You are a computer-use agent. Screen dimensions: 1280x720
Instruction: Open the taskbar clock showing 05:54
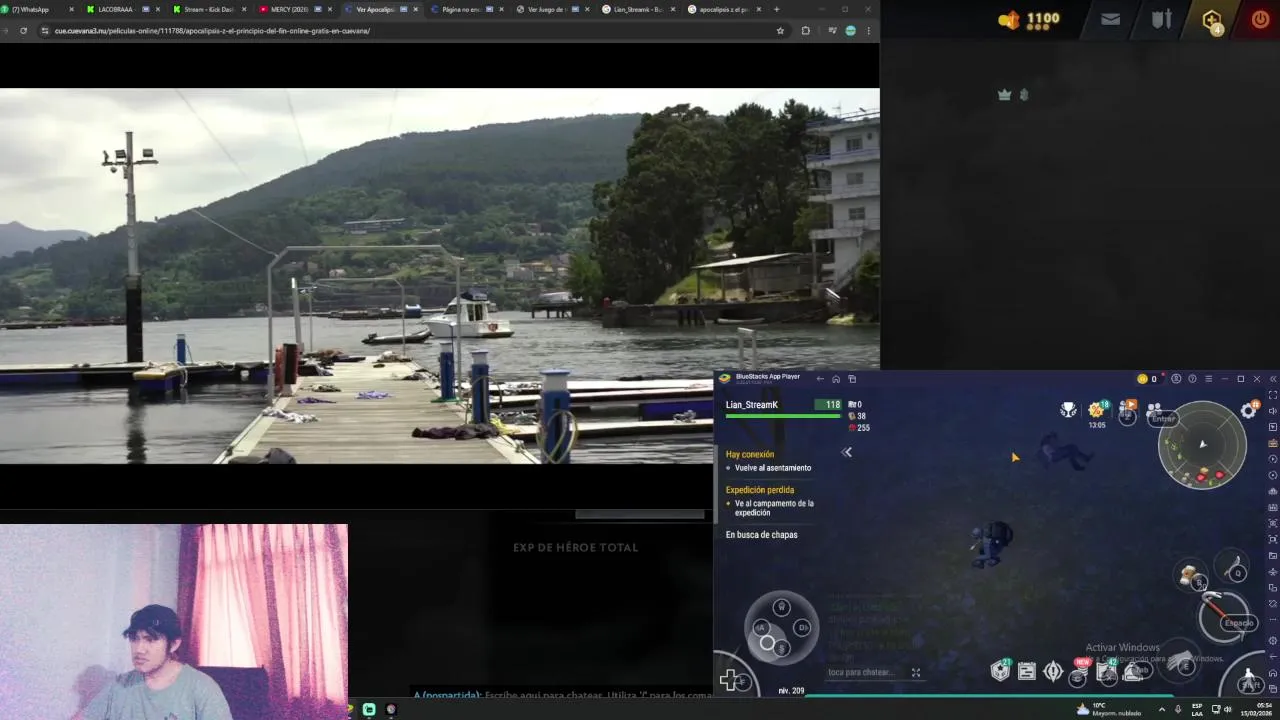pos(1254,709)
